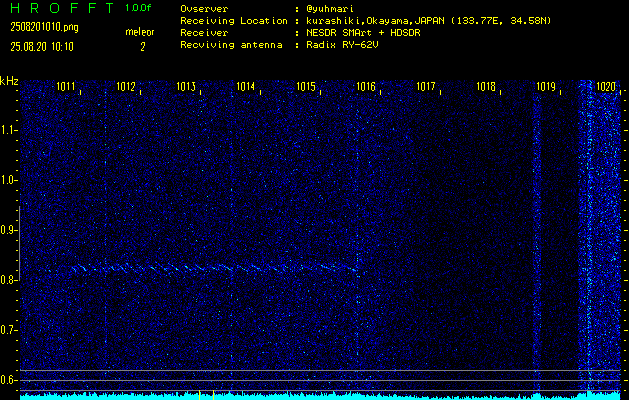Click the 1015 time marker
The width and height of the screenshot is (629, 400).
[306, 87]
